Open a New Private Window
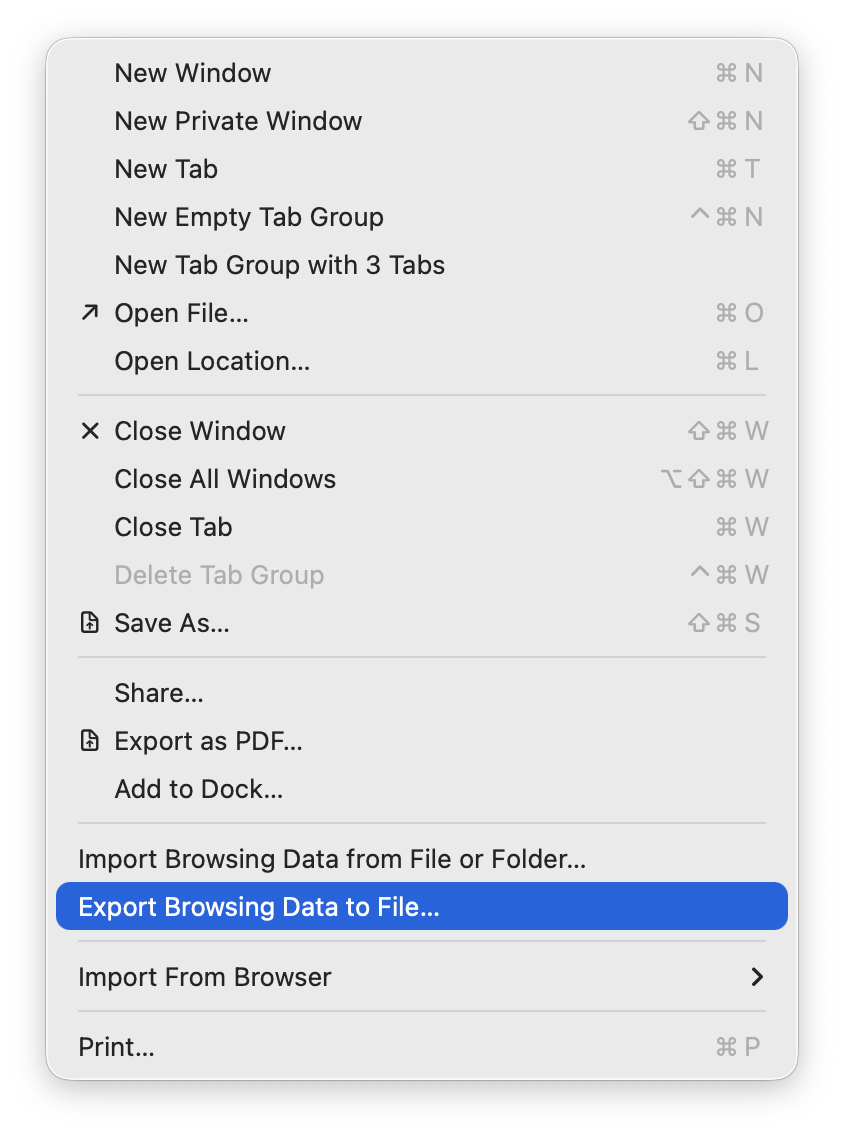 pyautogui.click(x=238, y=121)
